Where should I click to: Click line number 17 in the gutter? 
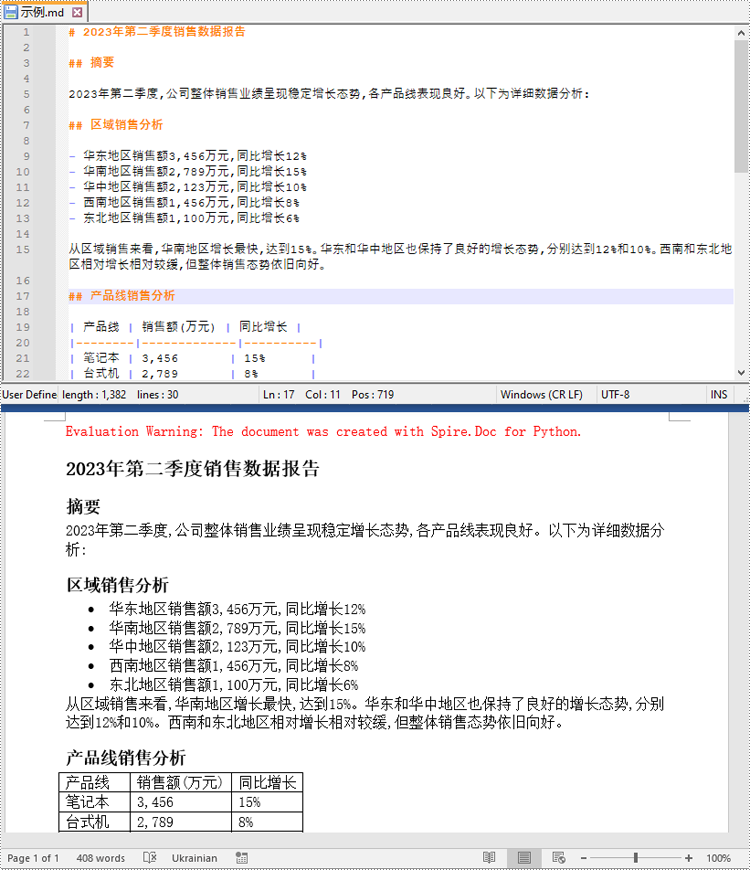(x=23, y=296)
